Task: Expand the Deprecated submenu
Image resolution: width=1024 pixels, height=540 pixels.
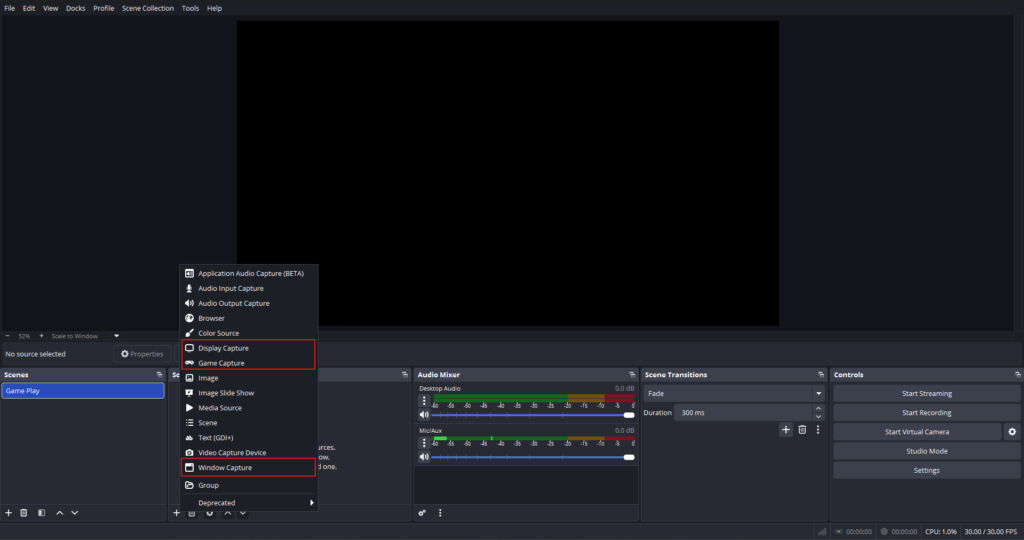Action: pyautogui.click(x=249, y=503)
